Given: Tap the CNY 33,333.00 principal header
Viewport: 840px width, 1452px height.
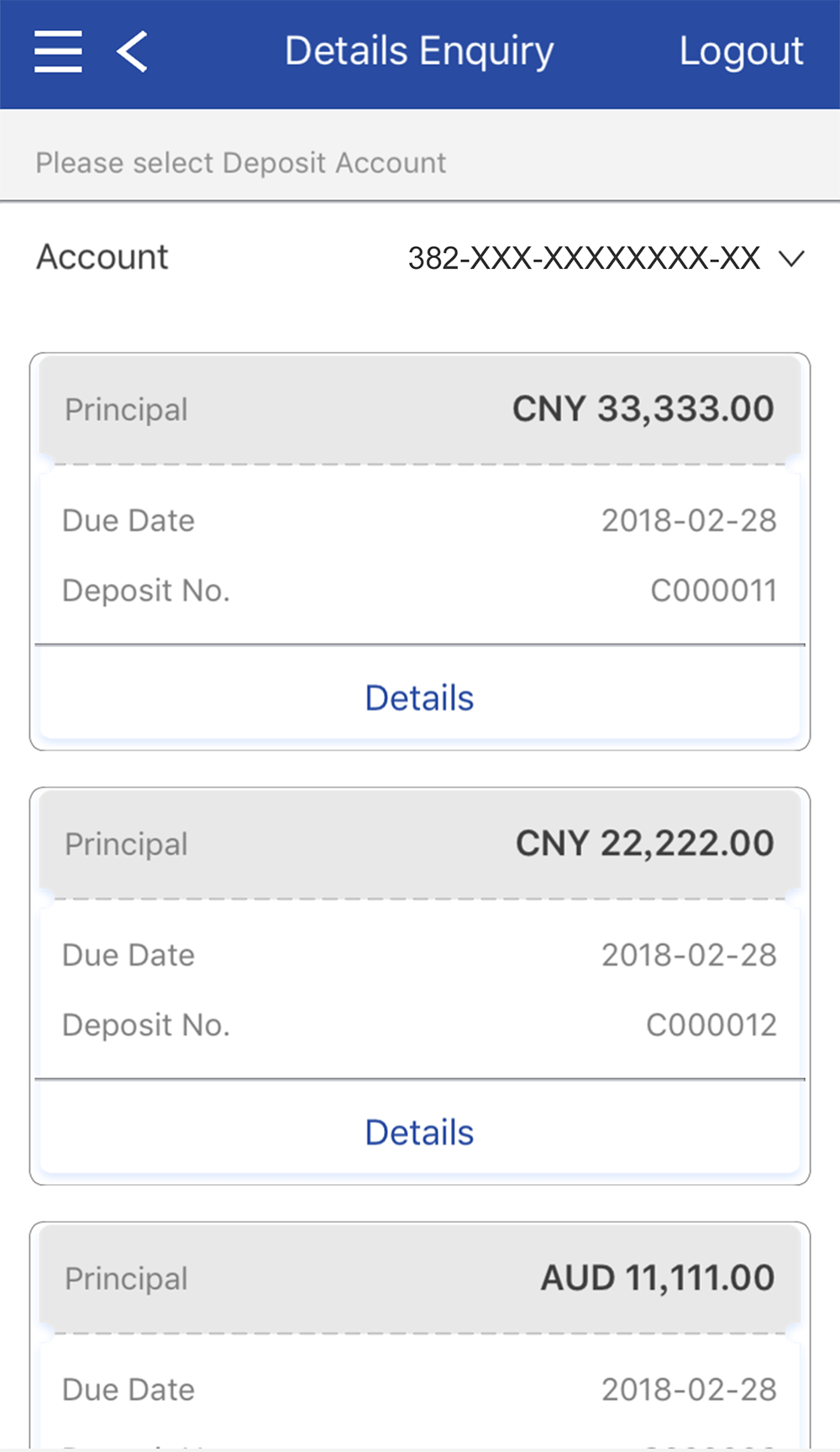Looking at the screenshot, I should tap(643, 410).
